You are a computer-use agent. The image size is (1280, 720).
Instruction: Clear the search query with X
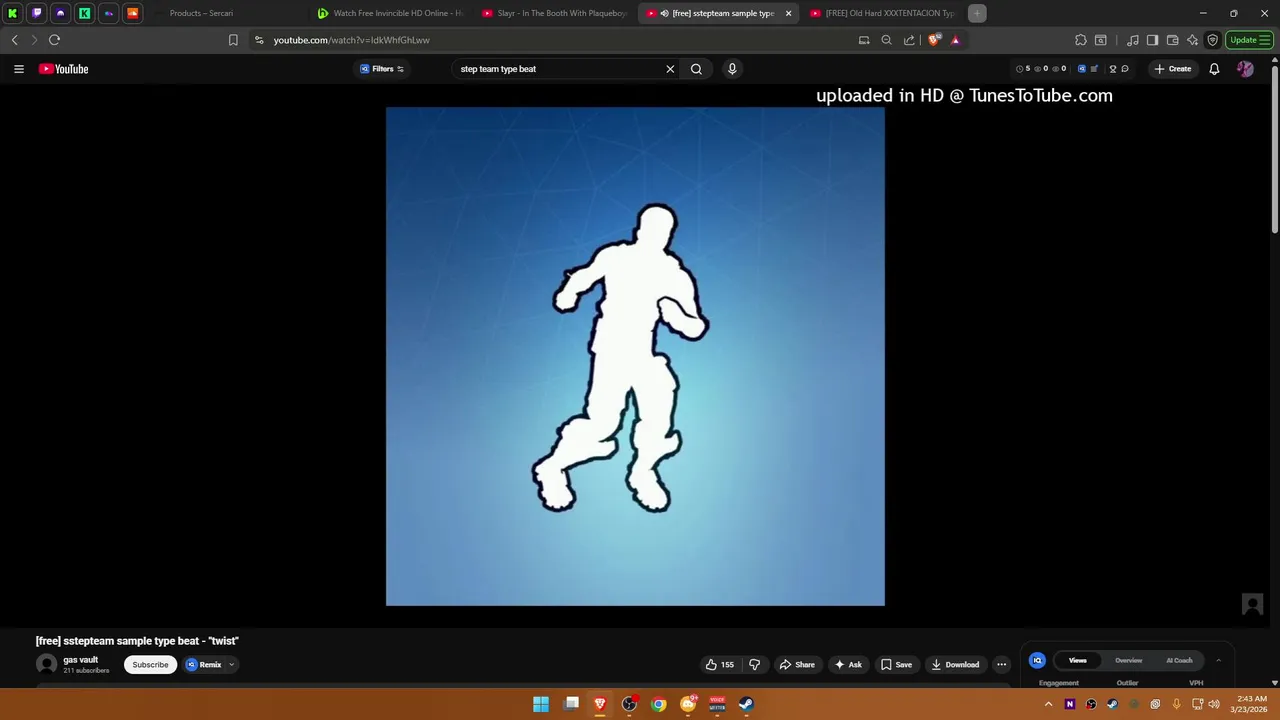(670, 69)
